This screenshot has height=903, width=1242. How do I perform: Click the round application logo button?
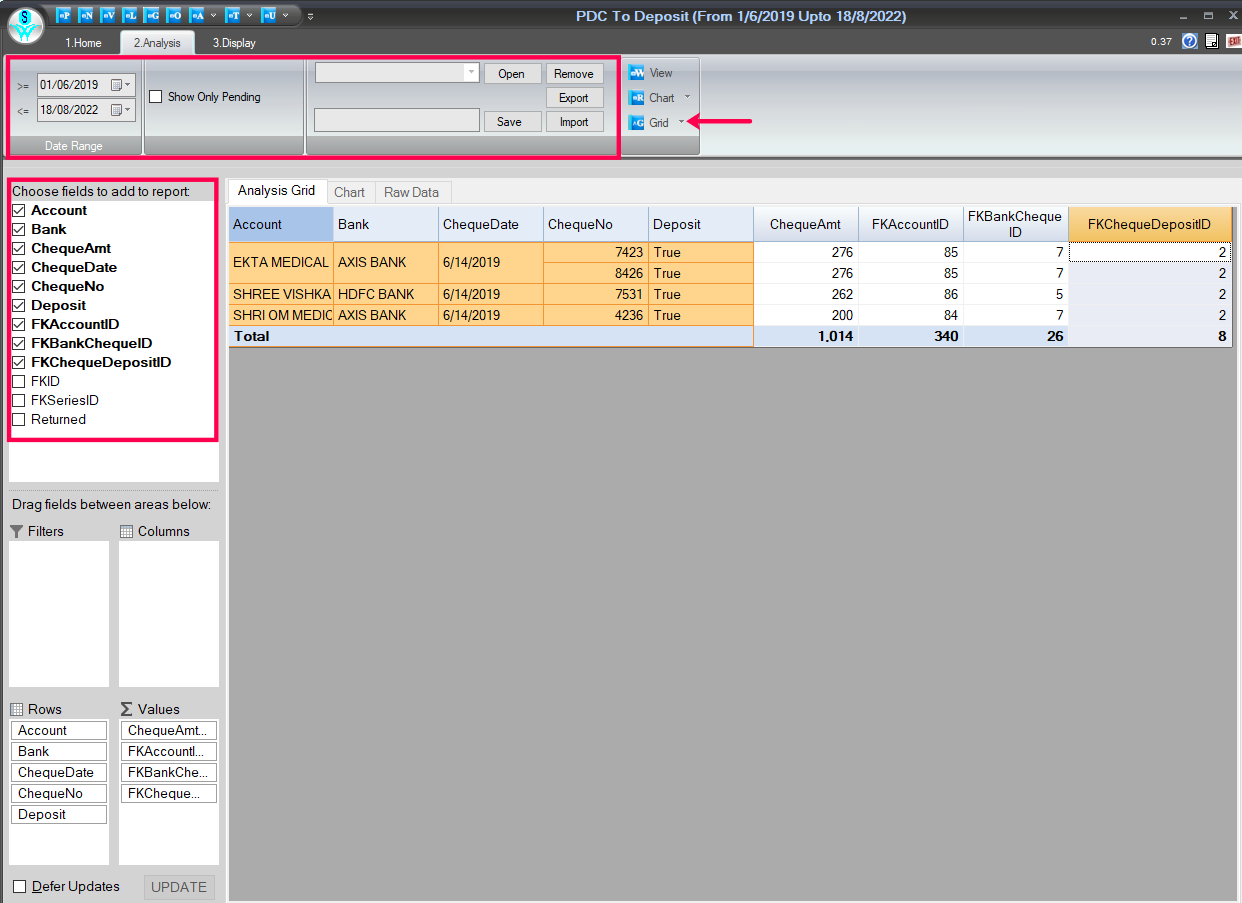(25, 24)
